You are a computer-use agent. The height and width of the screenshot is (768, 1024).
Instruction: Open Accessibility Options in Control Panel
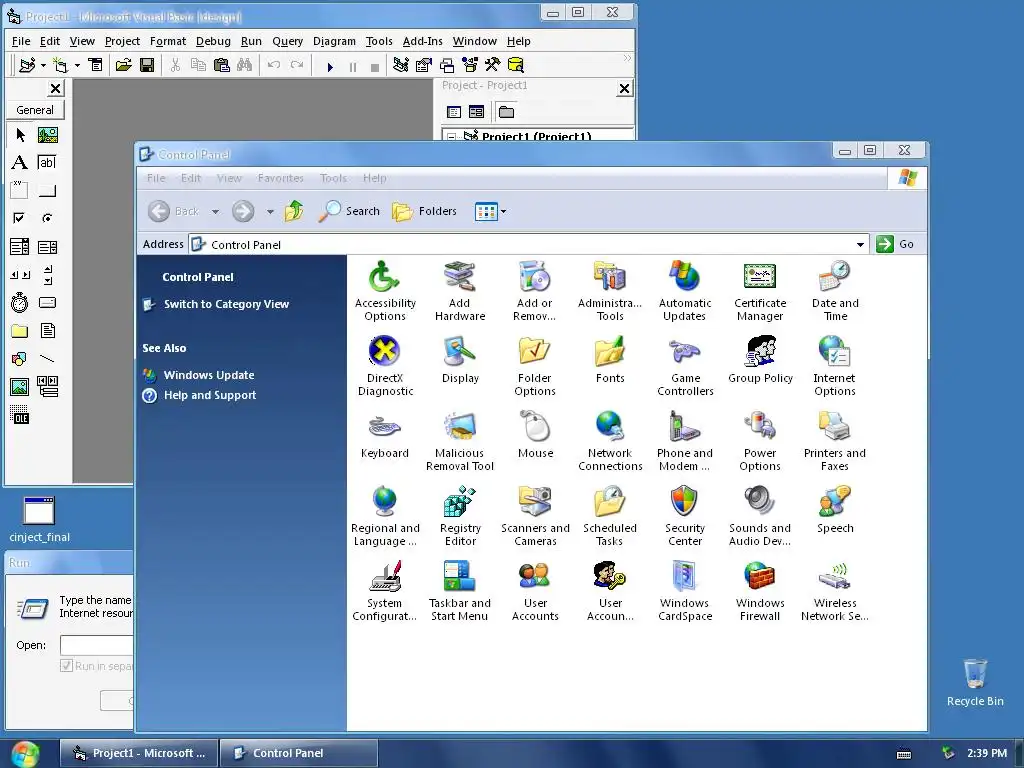(385, 291)
